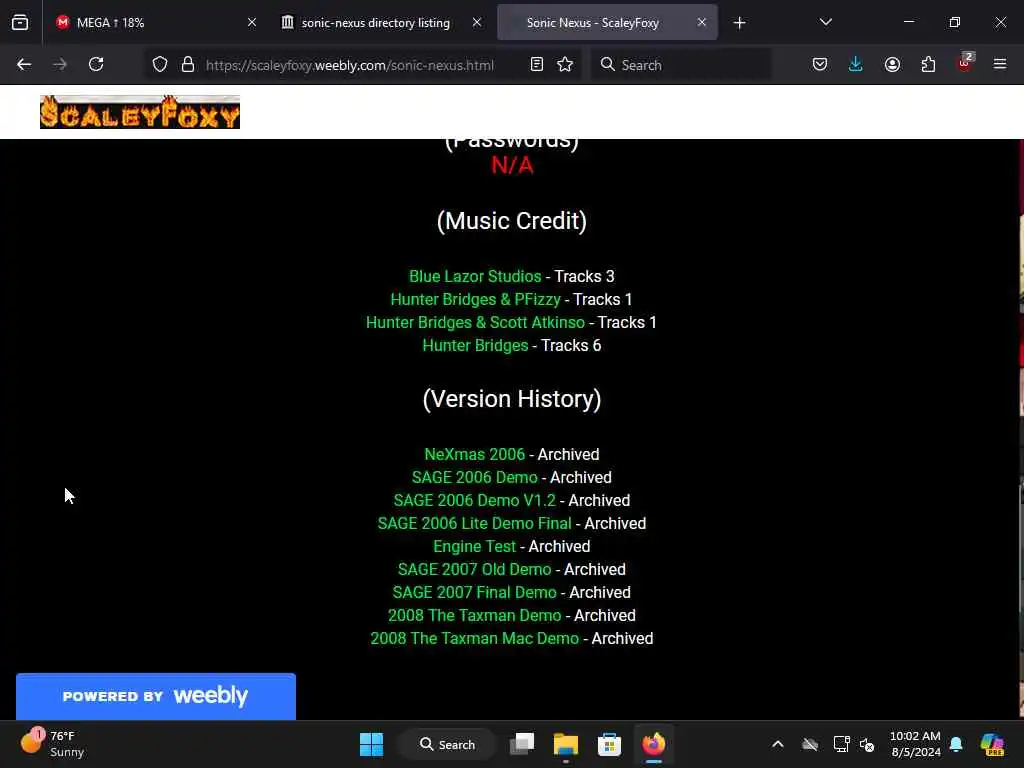The image size is (1024, 768).
Task: Click Firefox taskbar icon
Action: 653,744
